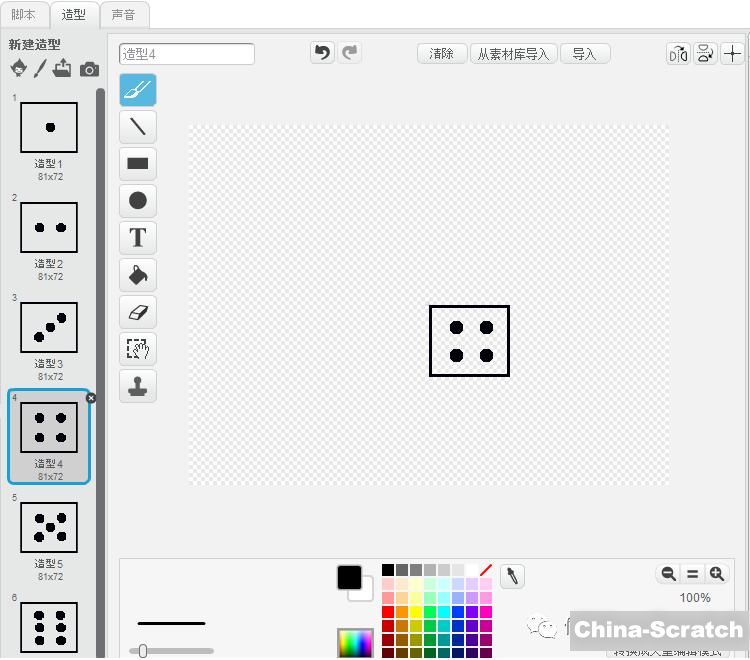This screenshot has height=660, width=750.
Task: Choose the marquee Select tool
Action: click(138, 348)
